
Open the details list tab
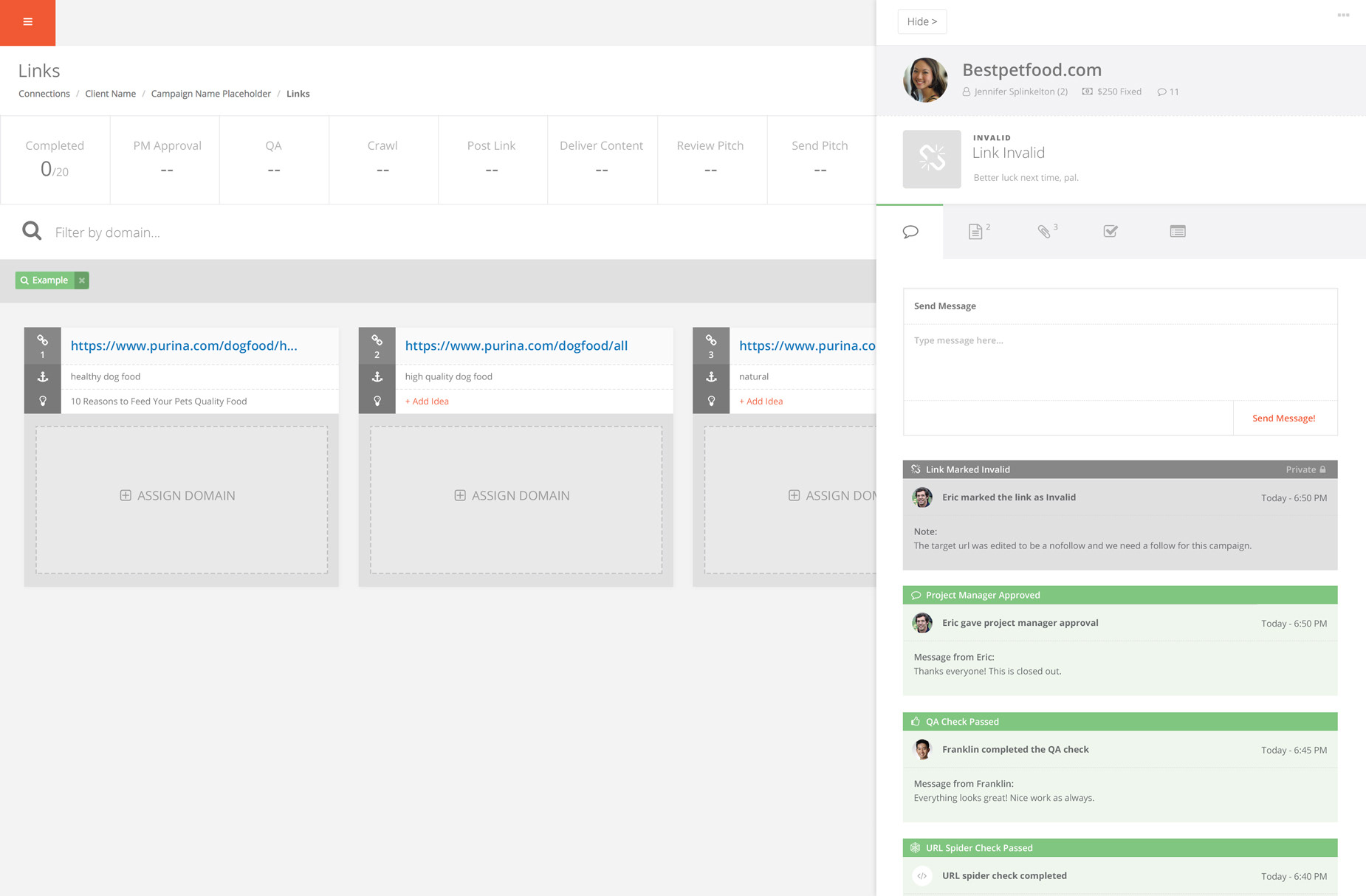1178,232
